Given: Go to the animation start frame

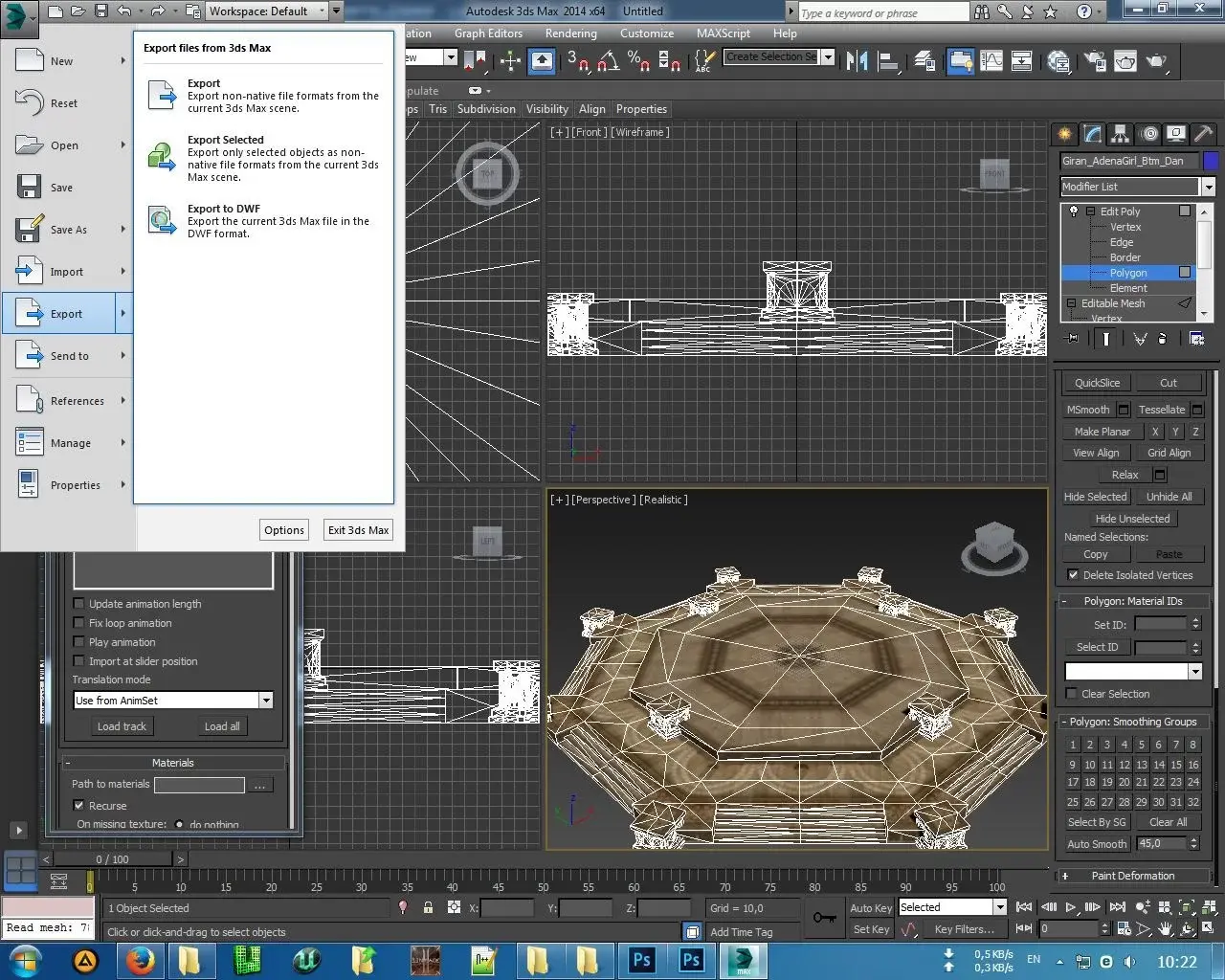Looking at the screenshot, I should (1024, 907).
